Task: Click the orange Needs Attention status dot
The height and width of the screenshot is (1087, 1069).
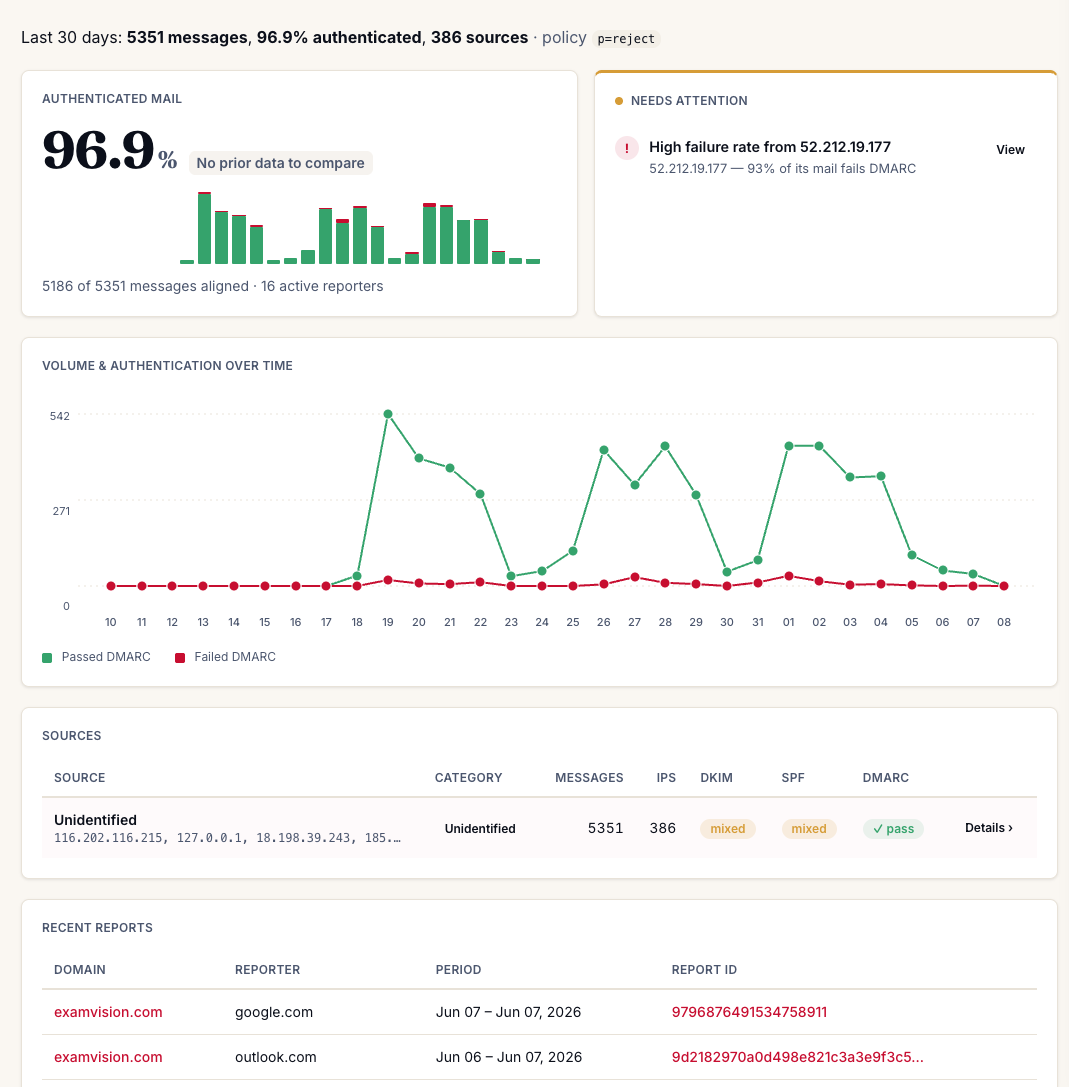Action: (618, 101)
